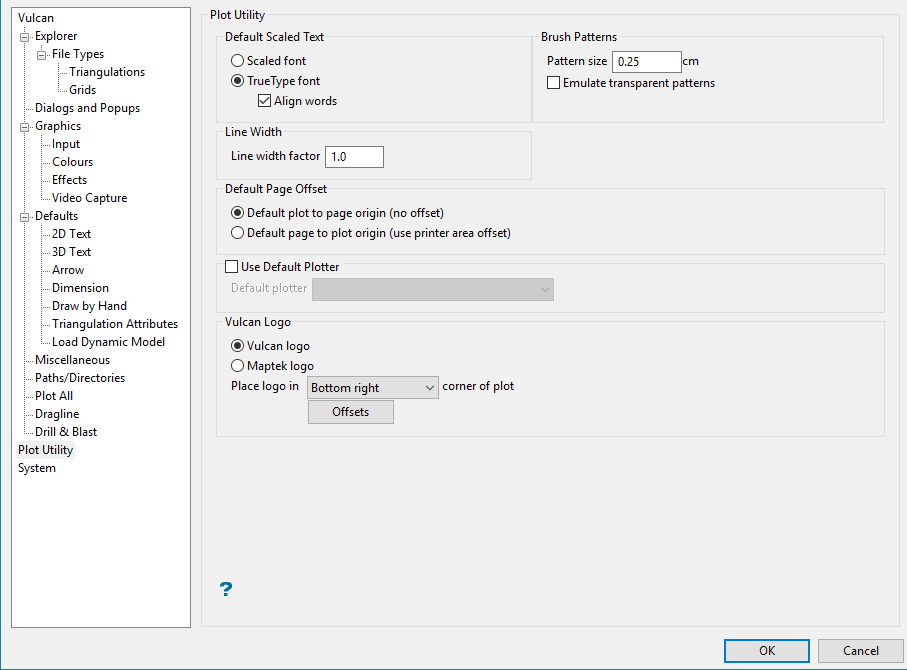Viewport: 907px width, 670px height.
Task: Select Default page to plot origin option
Action: point(237,233)
